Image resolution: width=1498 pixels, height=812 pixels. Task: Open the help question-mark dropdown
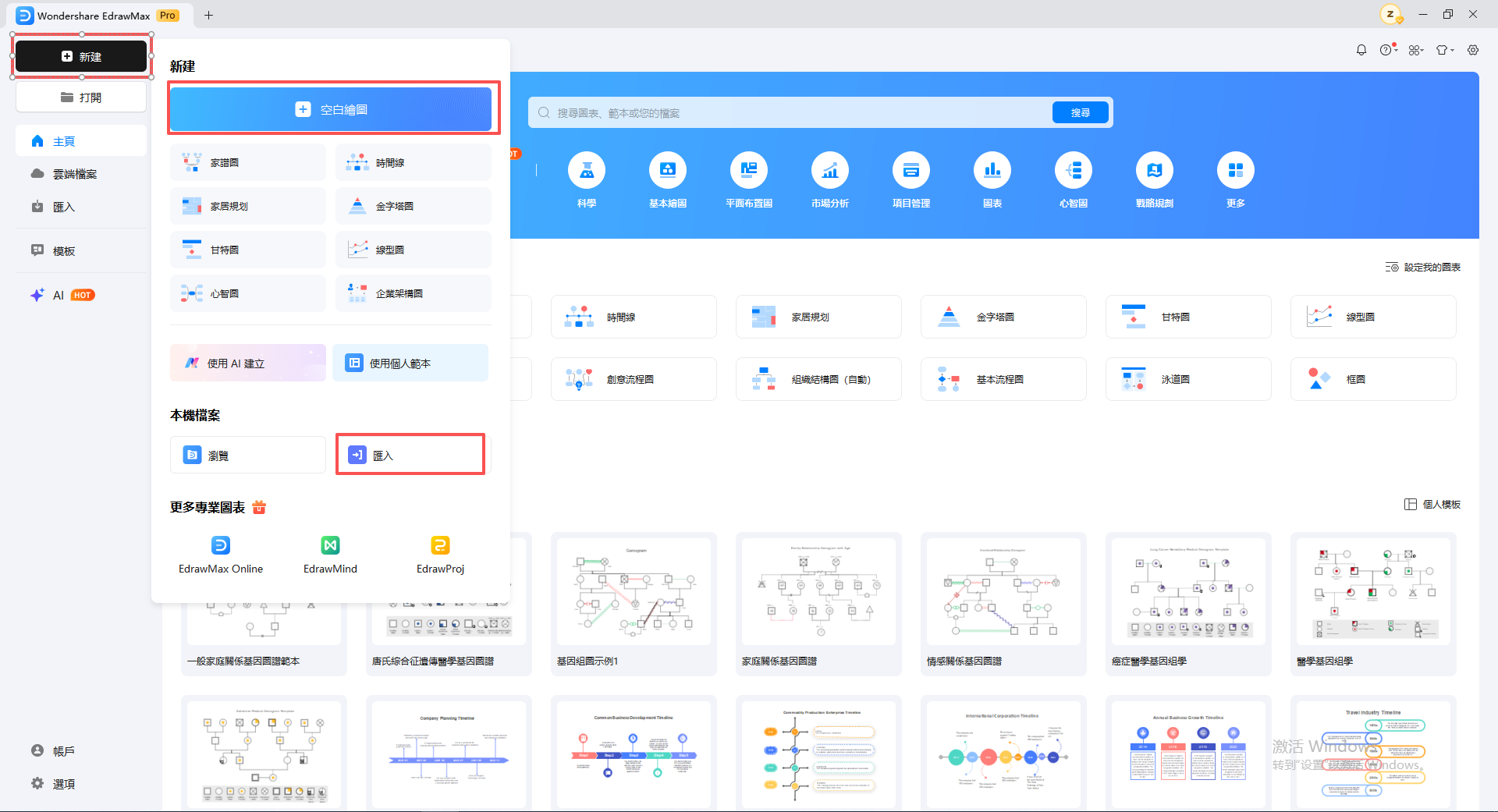pyautogui.click(x=1388, y=50)
